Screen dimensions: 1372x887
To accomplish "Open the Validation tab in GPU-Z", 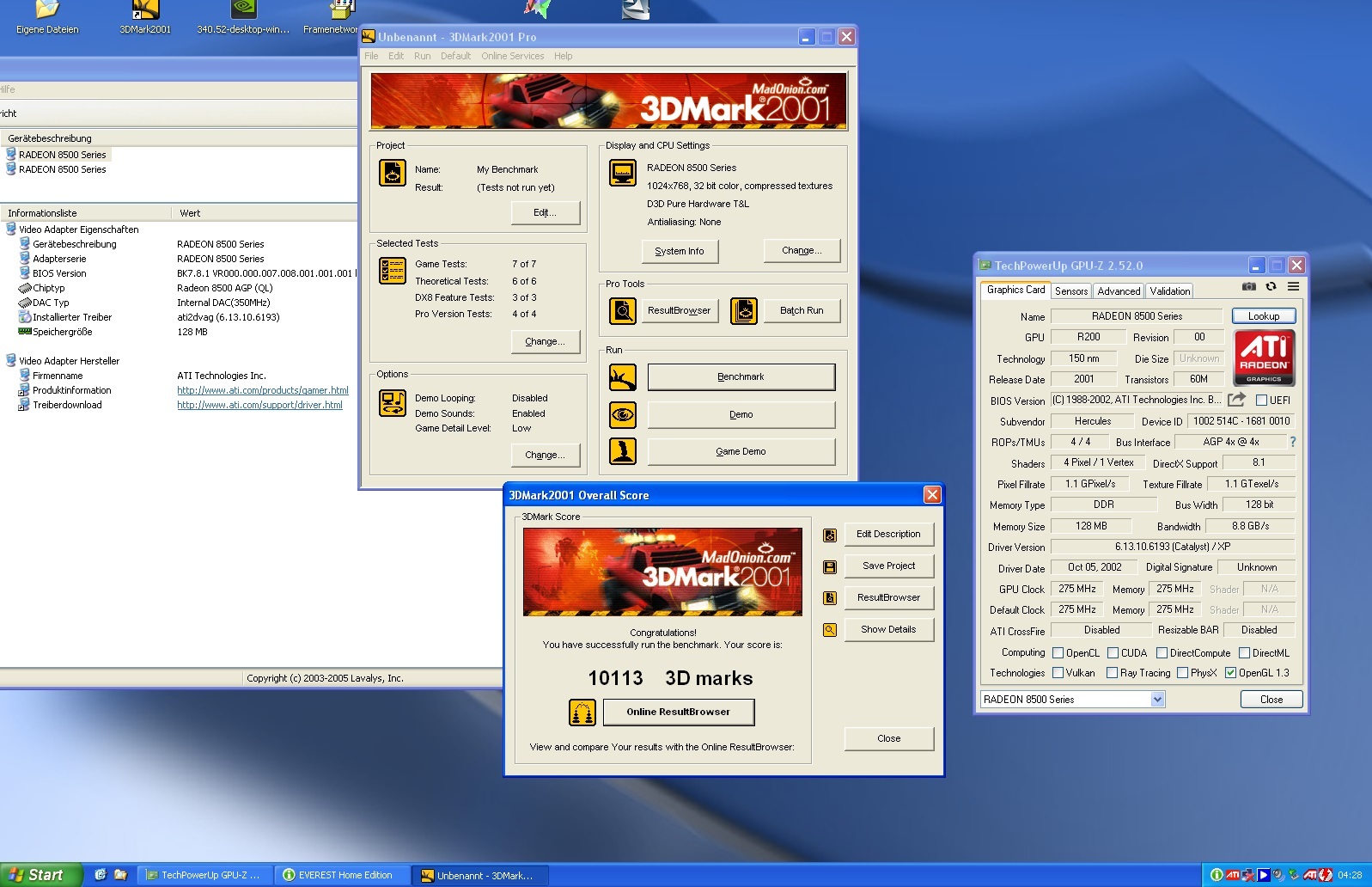I will 1170,291.
